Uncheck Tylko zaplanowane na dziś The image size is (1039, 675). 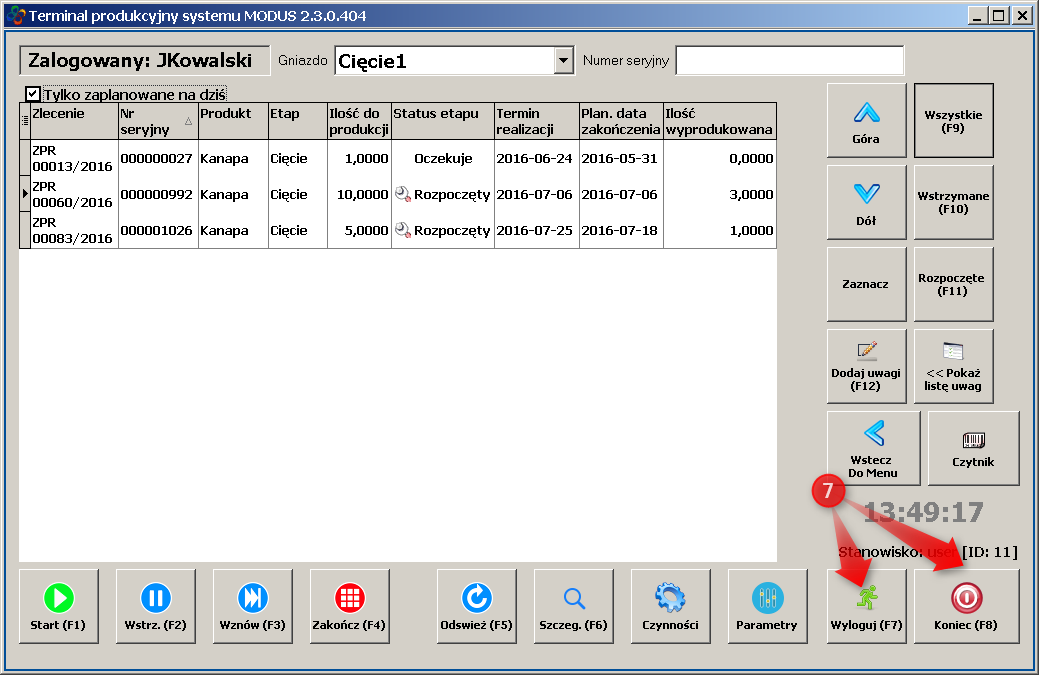point(33,94)
